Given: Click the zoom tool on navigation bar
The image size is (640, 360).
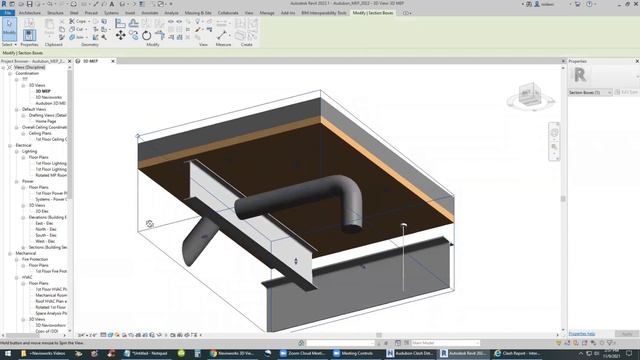Looking at the screenshot, I should point(554,147).
